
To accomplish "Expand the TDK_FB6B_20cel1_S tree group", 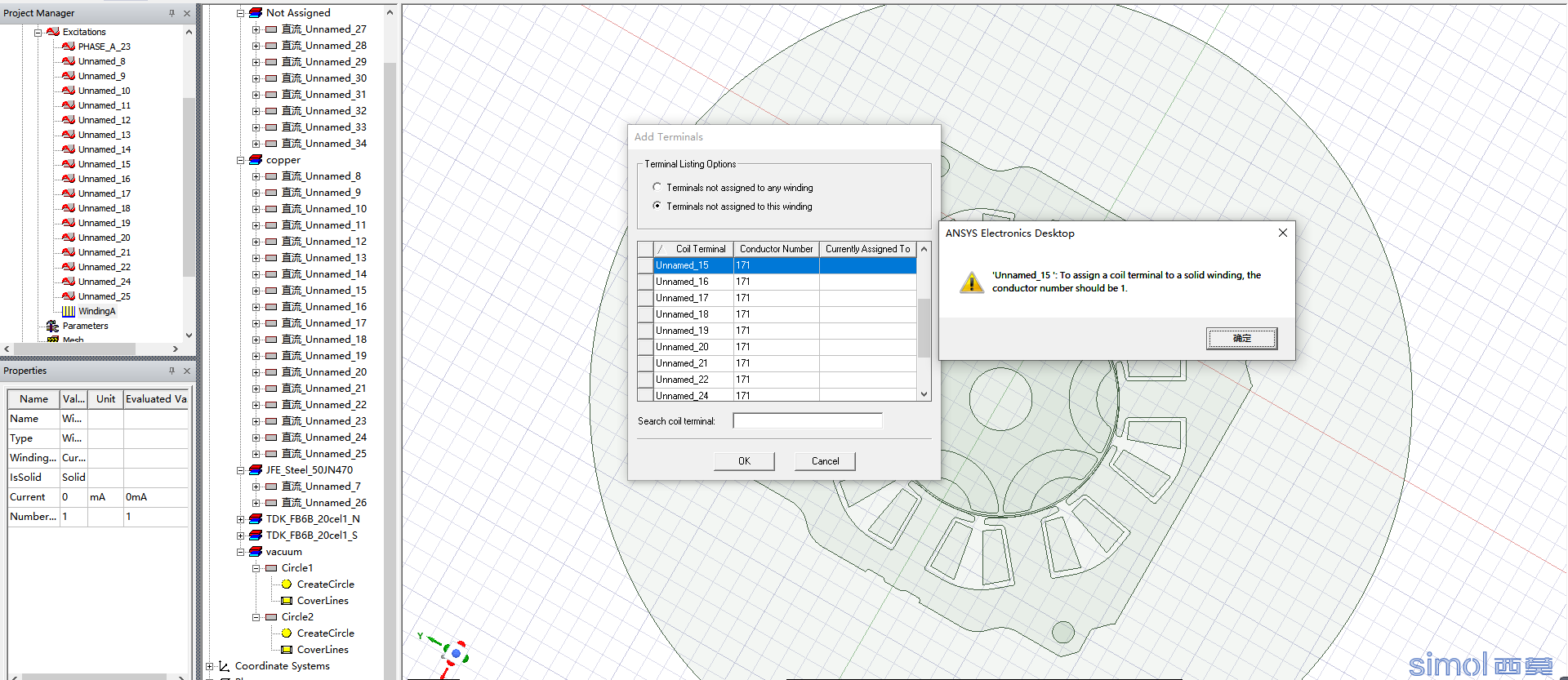I will [x=240, y=536].
